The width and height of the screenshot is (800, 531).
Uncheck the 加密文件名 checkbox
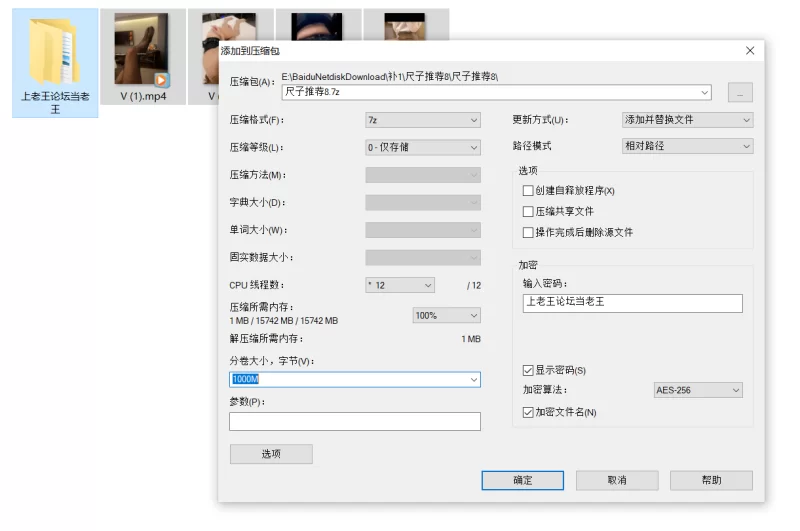pos(528,412)
